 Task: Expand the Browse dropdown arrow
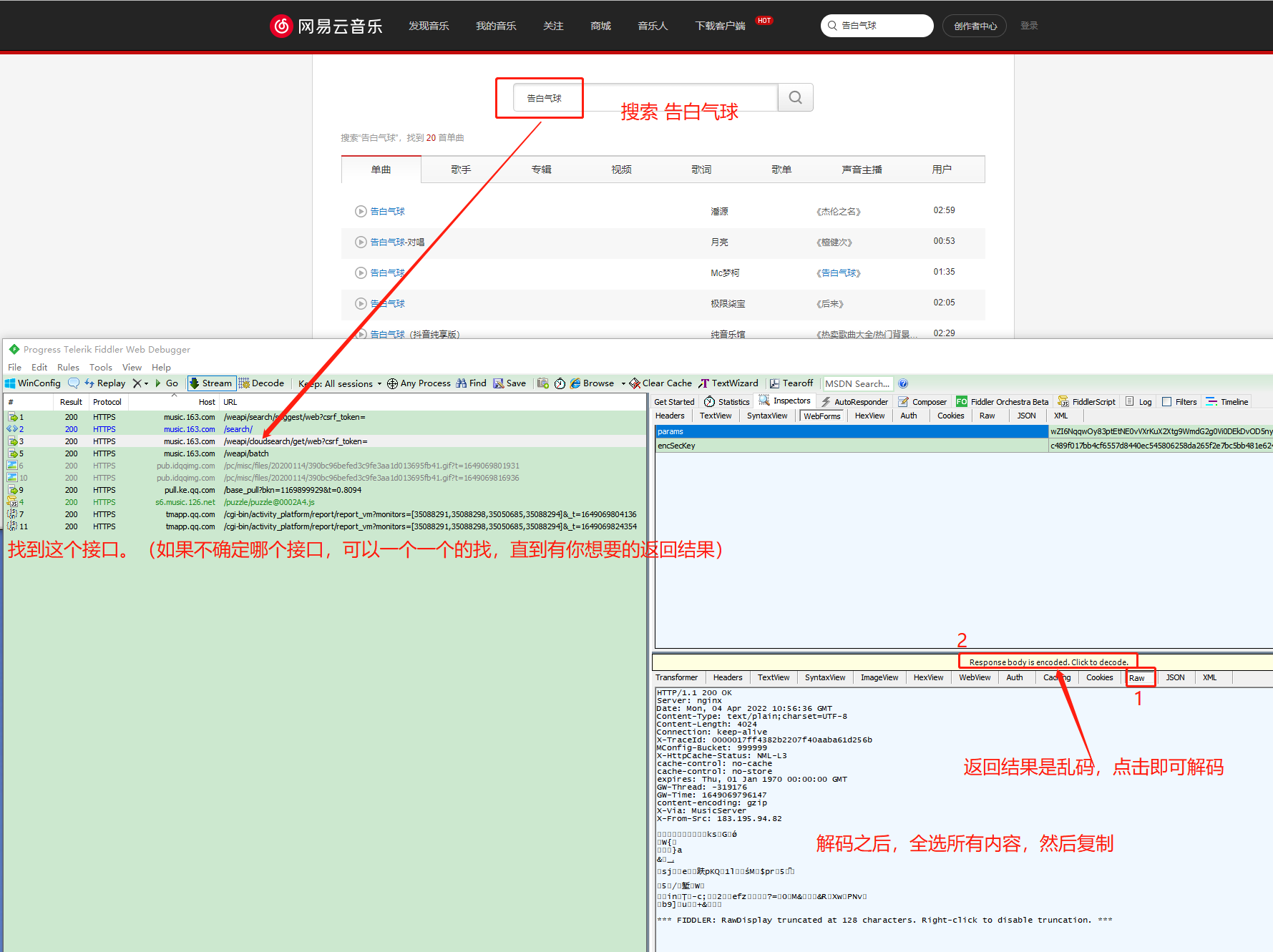coord(623,383)
